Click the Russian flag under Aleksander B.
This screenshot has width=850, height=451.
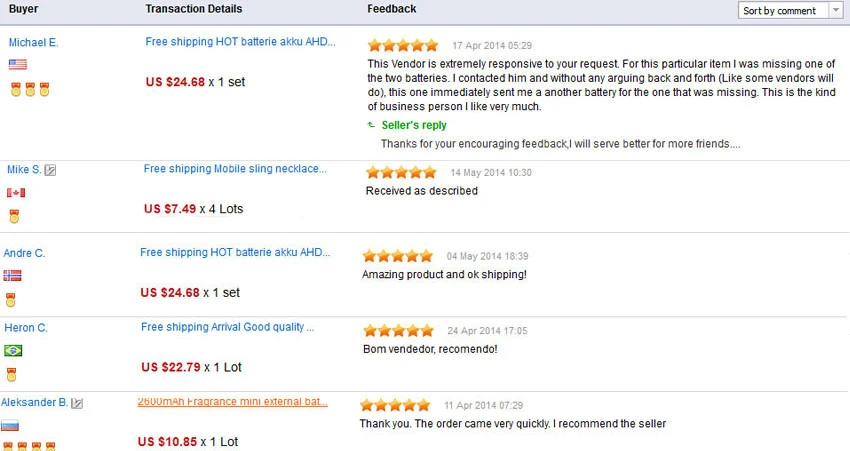(10, 425)
